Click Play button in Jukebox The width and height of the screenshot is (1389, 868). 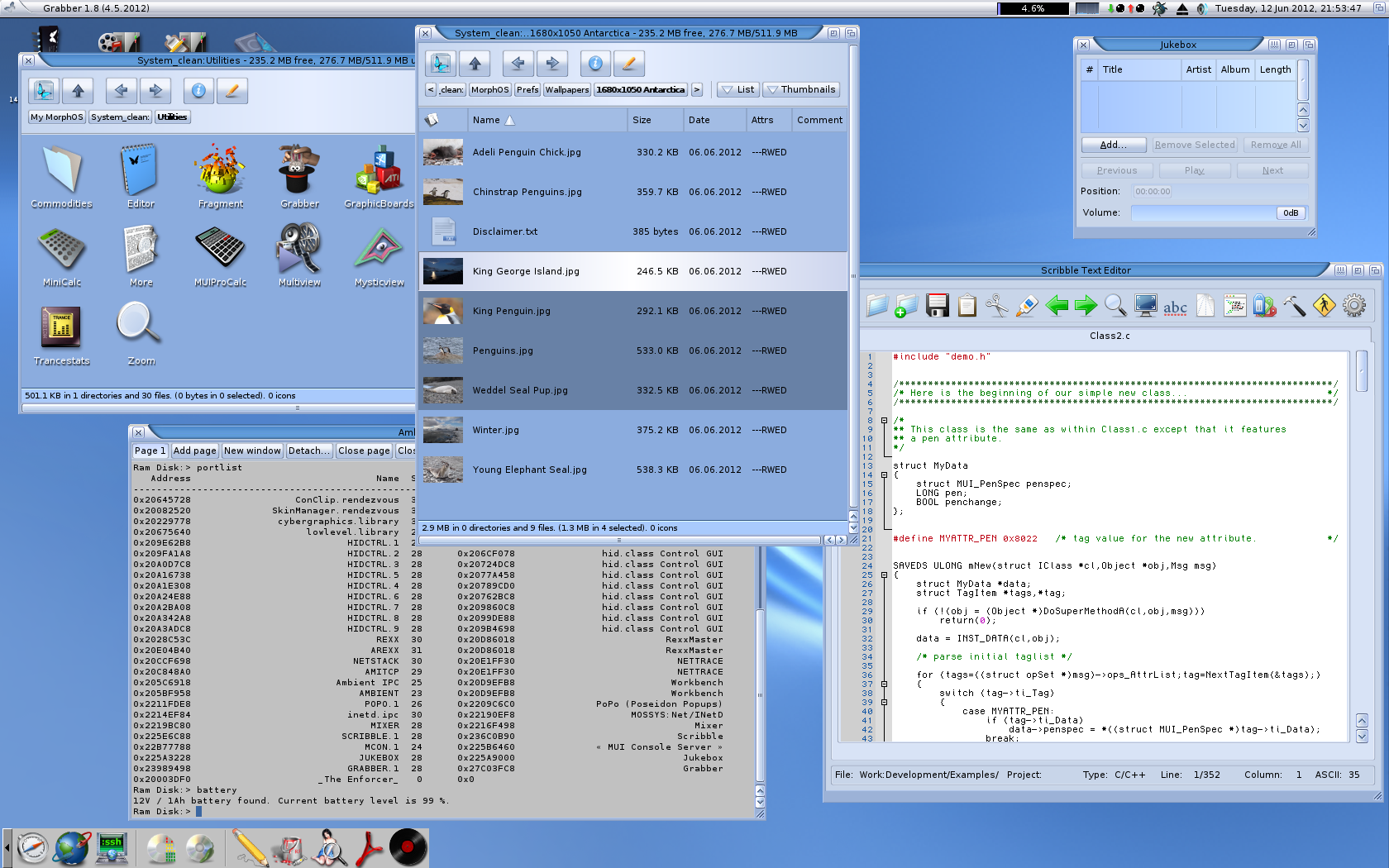tap(1194, 170)
